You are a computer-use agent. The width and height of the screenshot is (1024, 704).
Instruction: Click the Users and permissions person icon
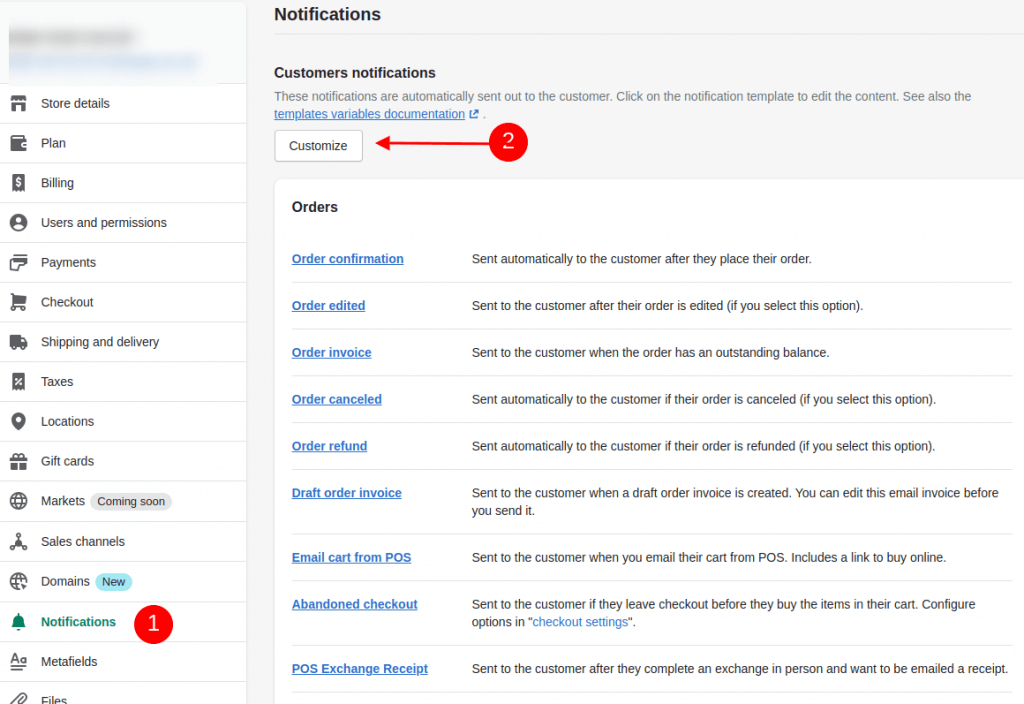(18, 223)
